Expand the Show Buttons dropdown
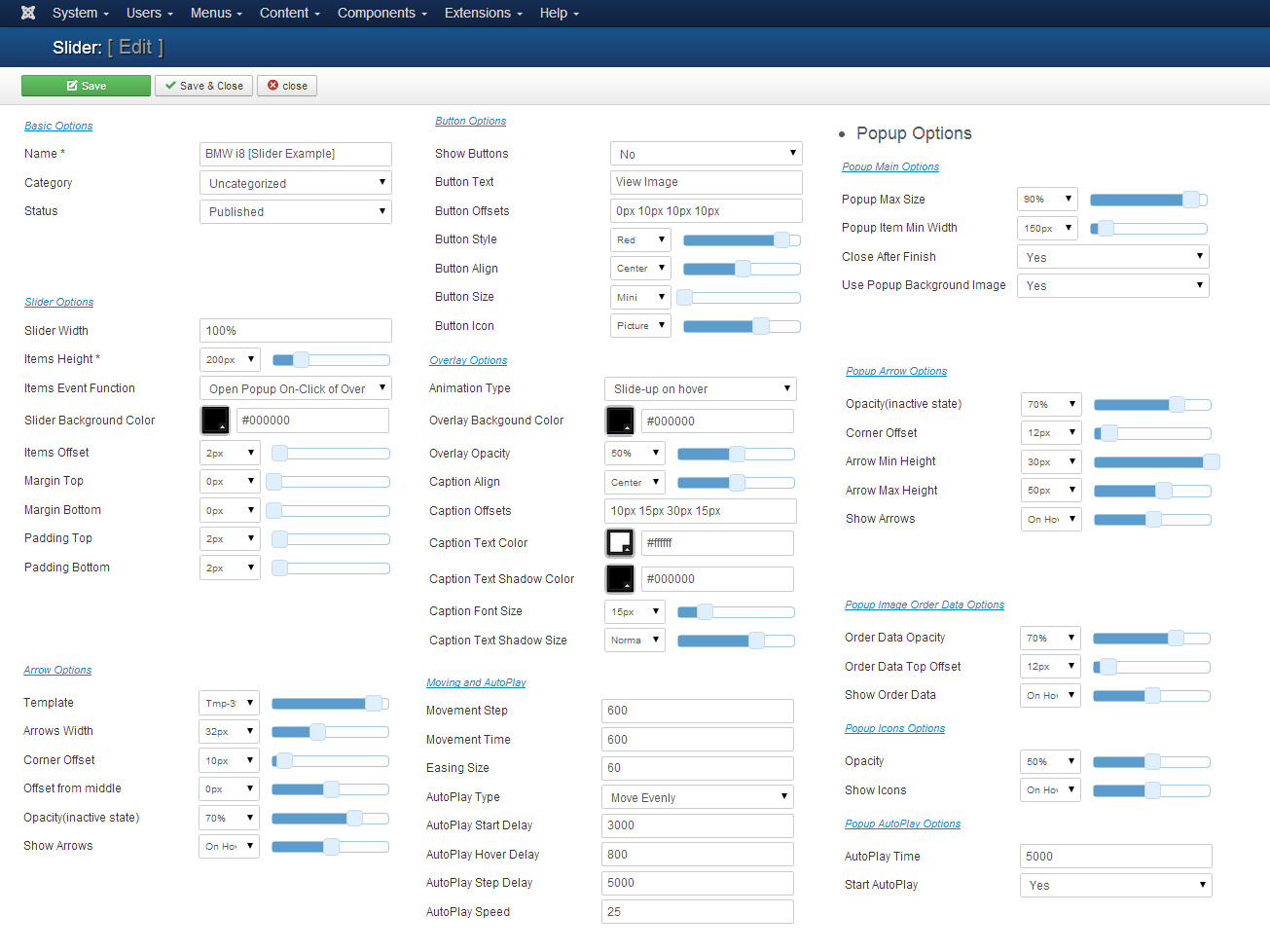The height and width of the screenshot is (952, 1270). click(x=706, y=154)
